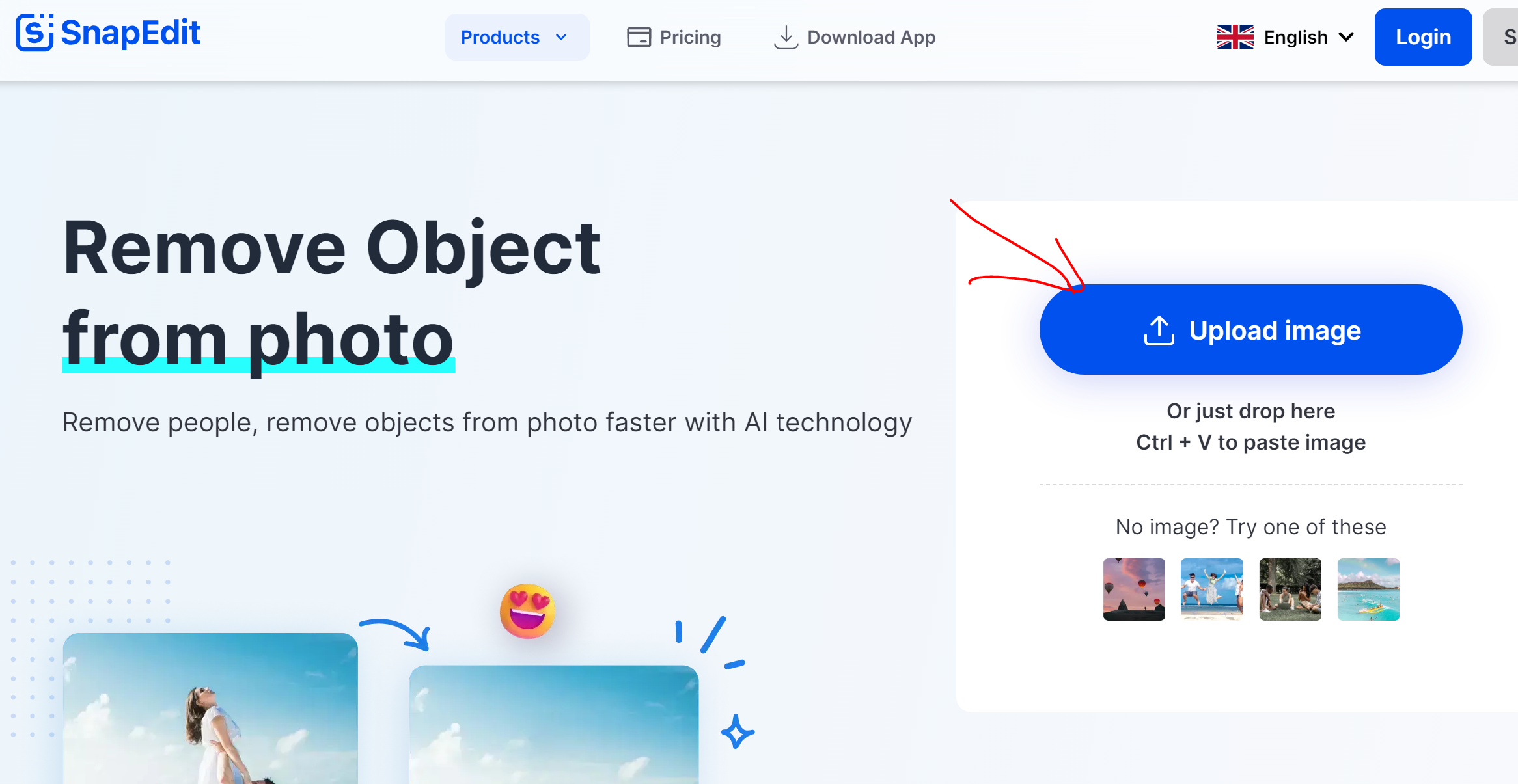This screenshot has height=784, width=1518.
Task: Click the Upload image button
Action: [1250, 330]
